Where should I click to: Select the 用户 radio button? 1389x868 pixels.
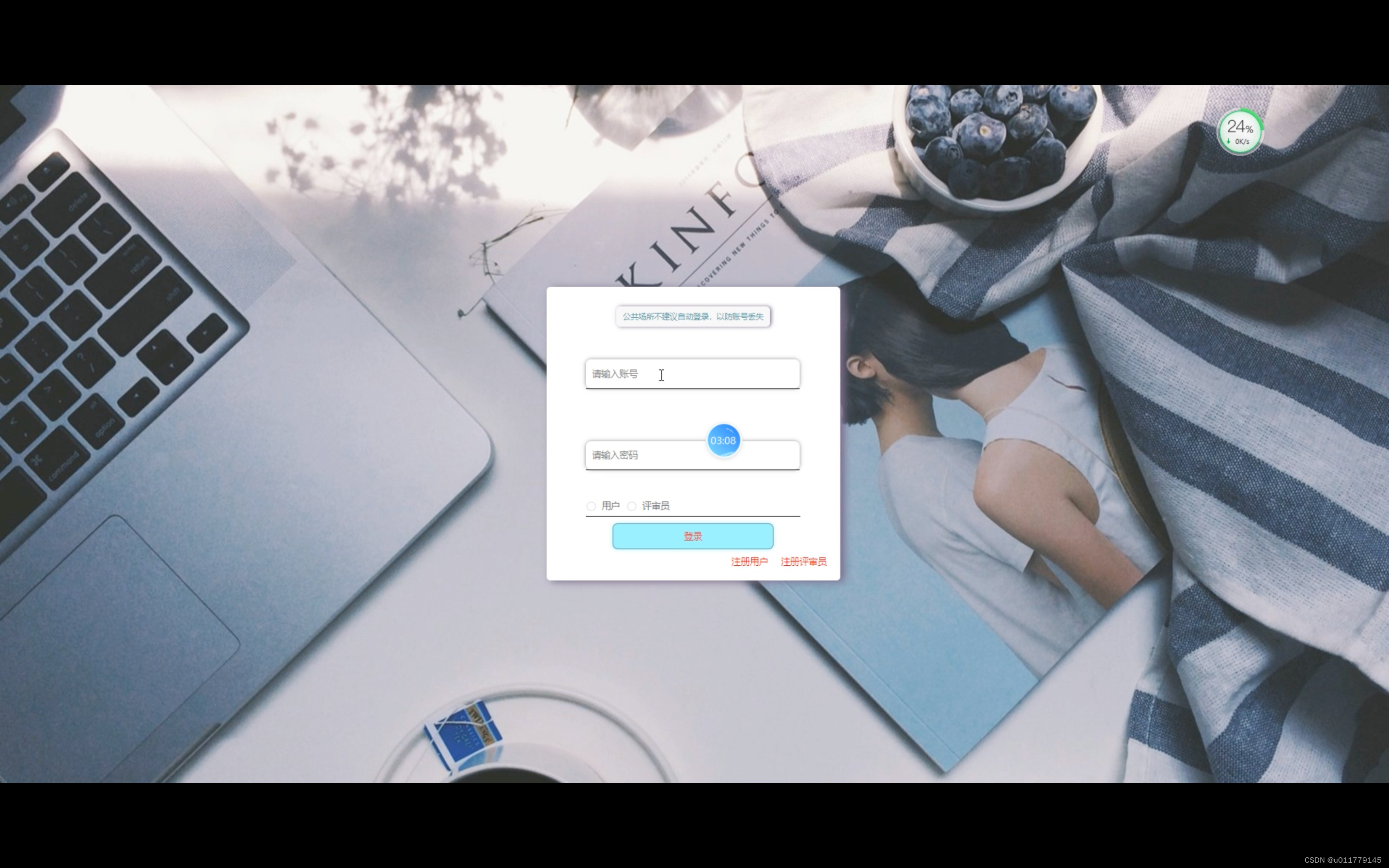(591, 506)
